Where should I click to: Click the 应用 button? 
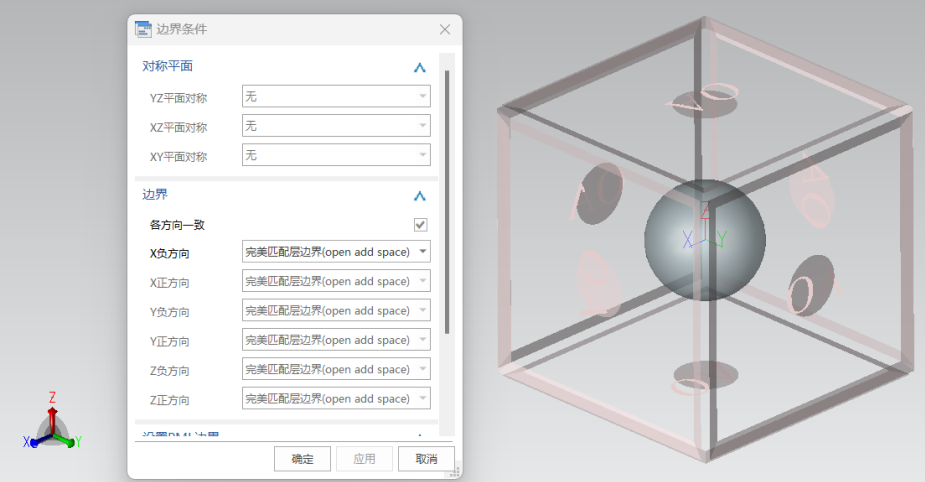364,459
